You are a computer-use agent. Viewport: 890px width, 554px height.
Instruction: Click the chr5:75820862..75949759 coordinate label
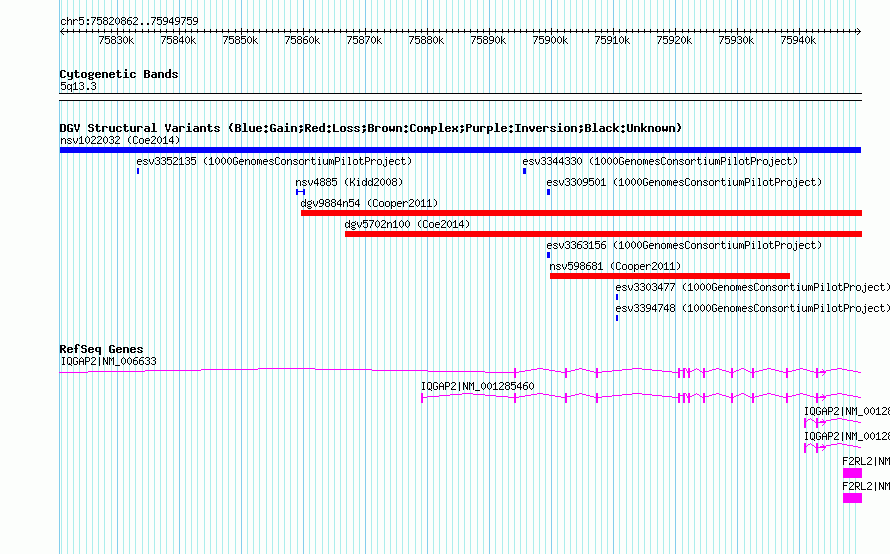129,21
